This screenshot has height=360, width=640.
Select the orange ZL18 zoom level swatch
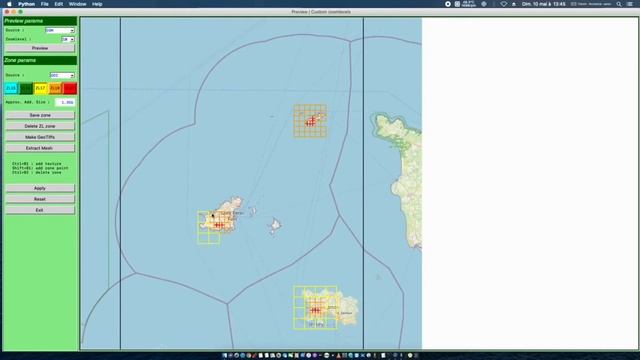[x=55, y=88]
